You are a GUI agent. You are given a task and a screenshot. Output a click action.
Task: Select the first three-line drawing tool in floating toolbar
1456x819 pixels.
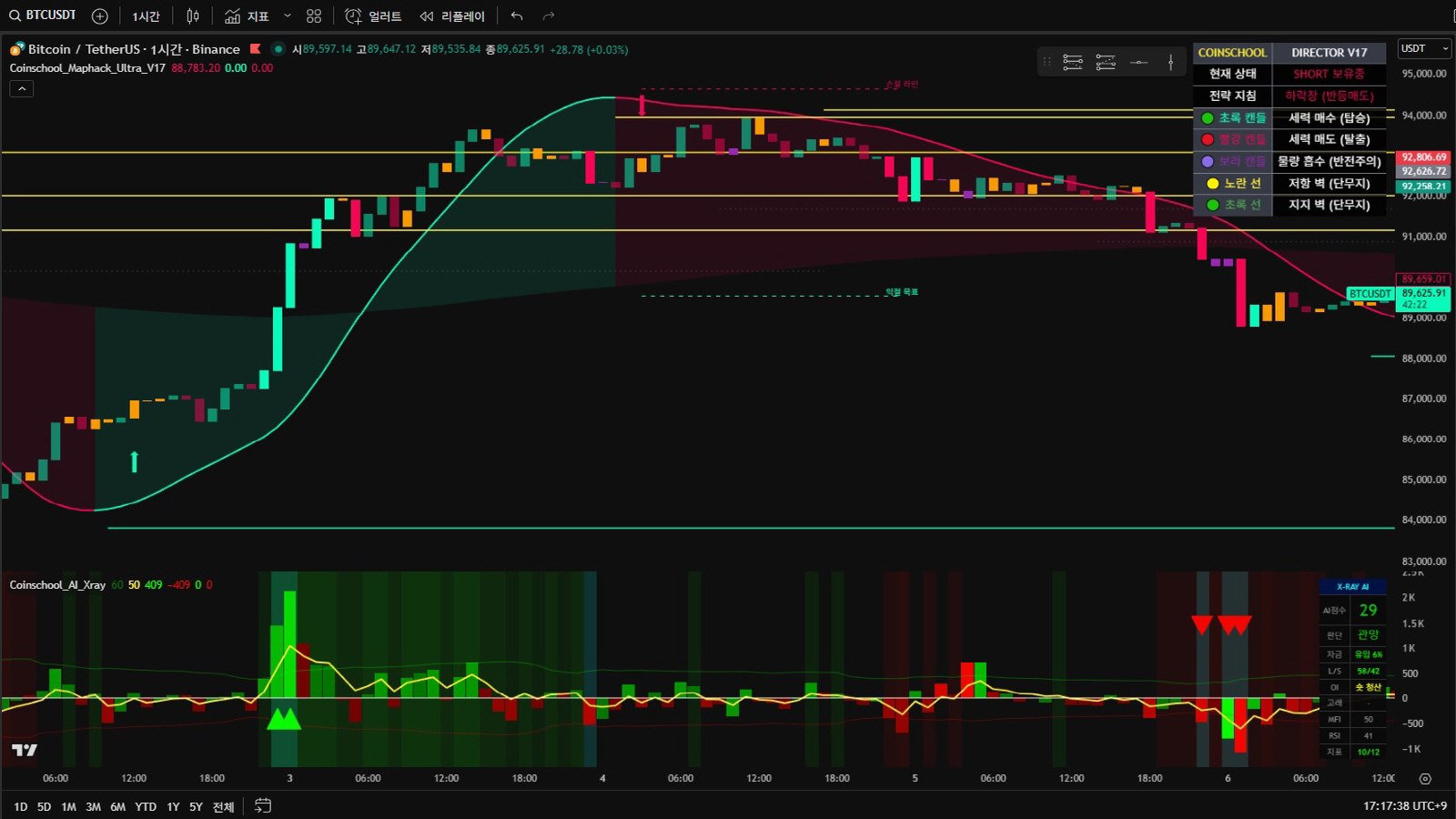(x=1073, y=62)
